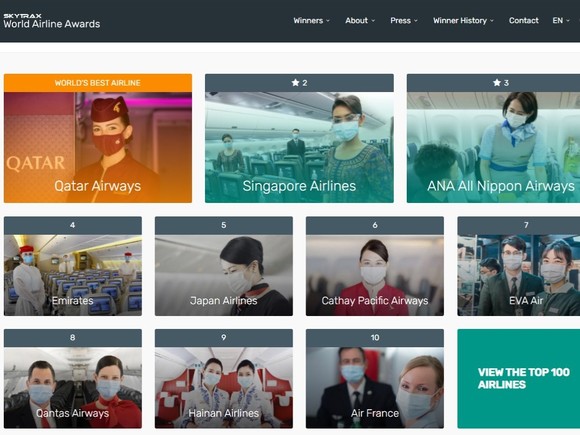Open the Qatar Airways winner card
Screen dimensions: 580x435
pos(98,138)
